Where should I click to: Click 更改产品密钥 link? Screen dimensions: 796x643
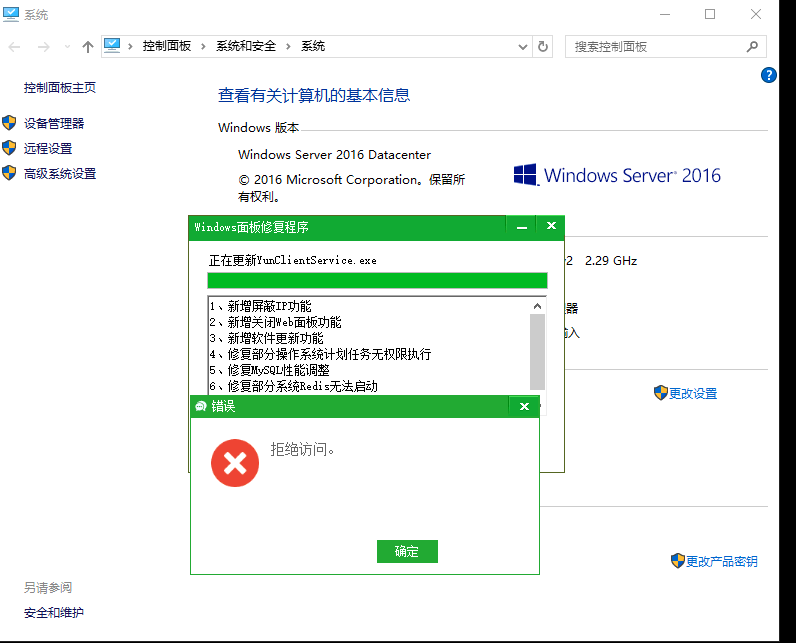[721, 561]
